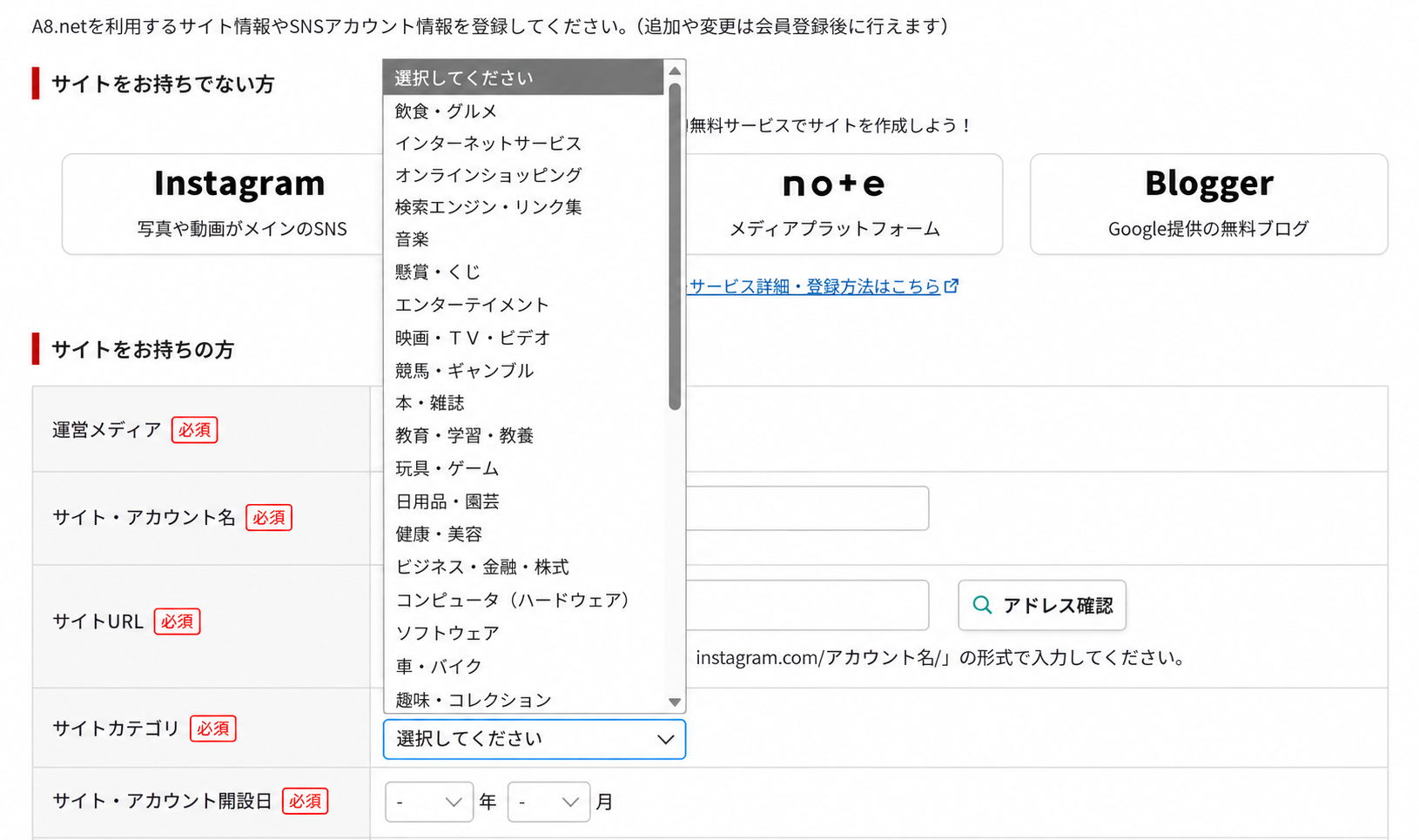The height and width of the screenshot is (840, 1419).
Task: Click the category list scrollbar thumb
Action: tap(675, 245)
